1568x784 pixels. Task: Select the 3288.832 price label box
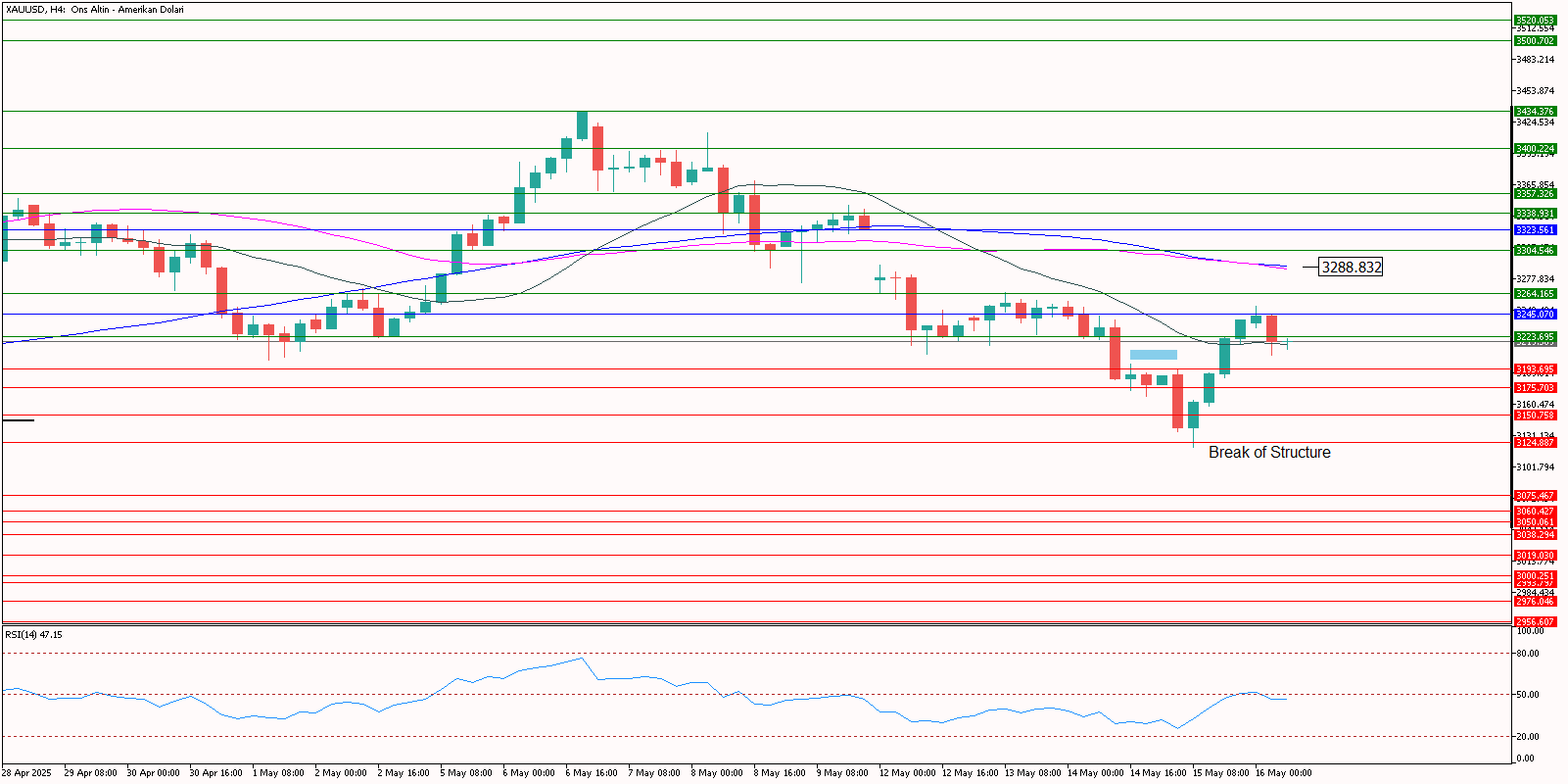point(1351,267)
